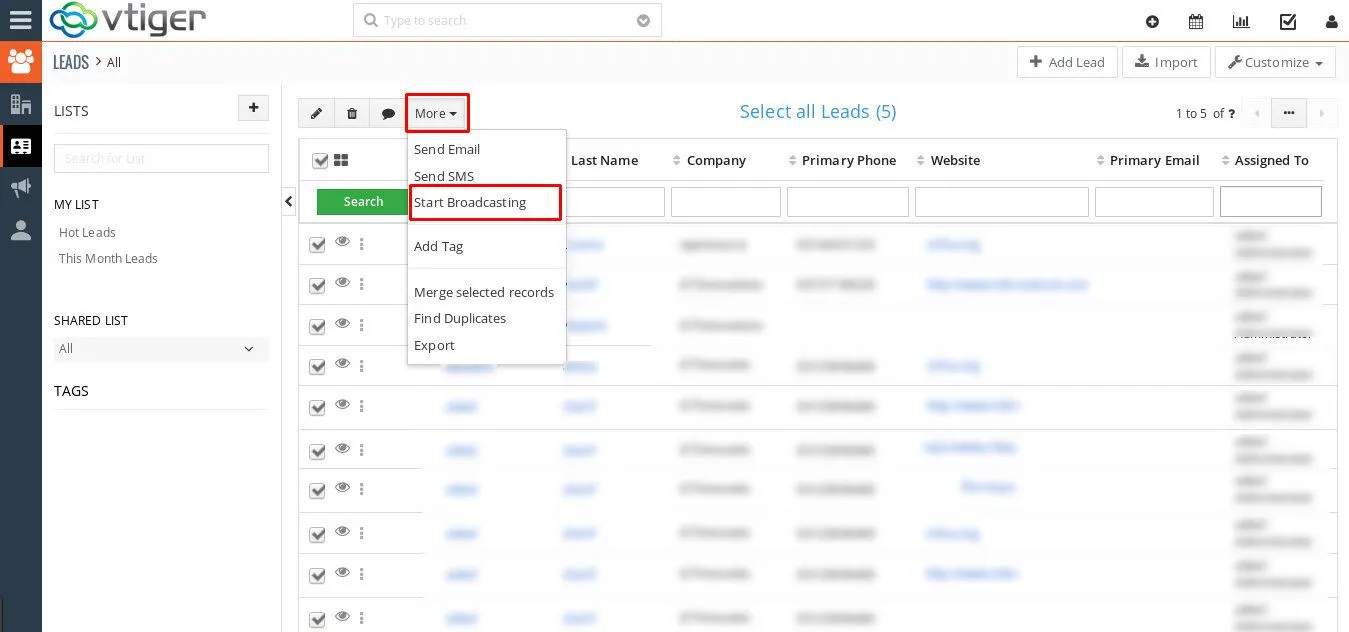Image resolution: width=1349 pixels, height=632 pixels.
Task: Expand the More actions dropdown
Action: (x=436, y=114)
